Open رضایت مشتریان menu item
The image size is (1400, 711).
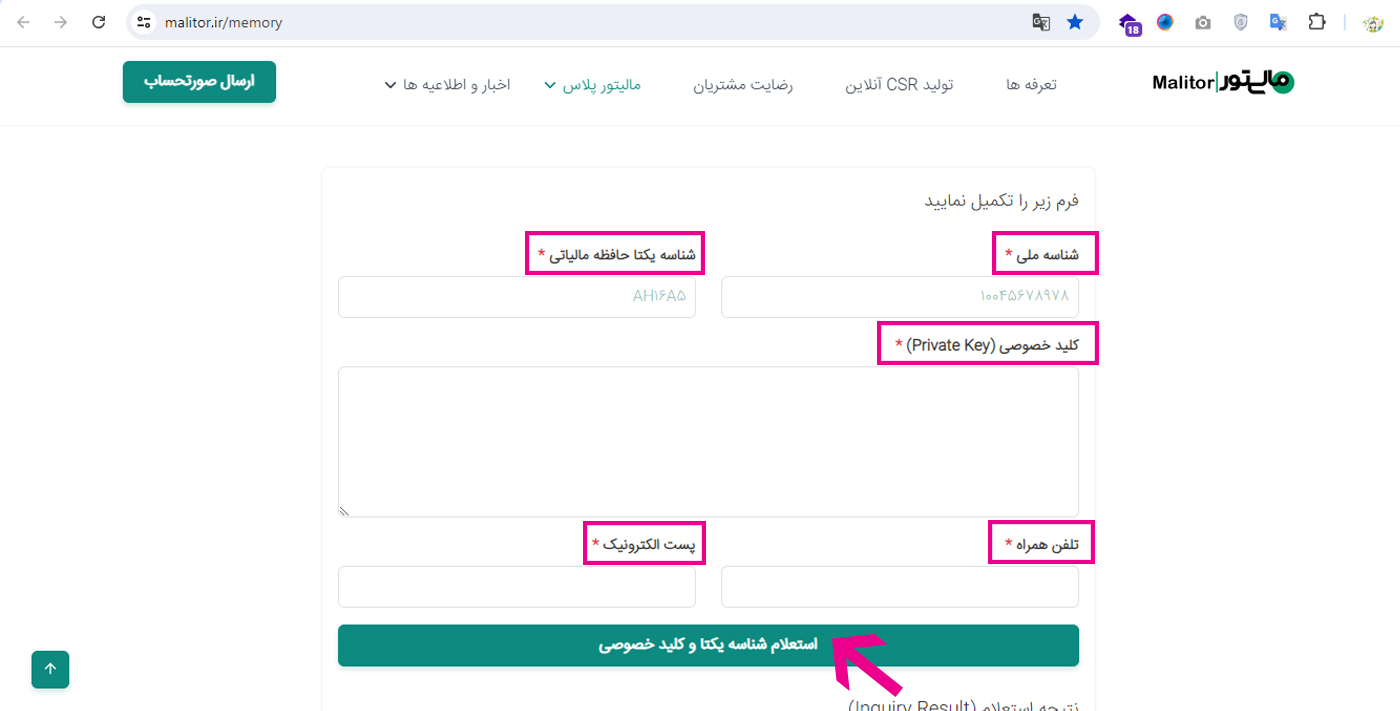[743, 85]
